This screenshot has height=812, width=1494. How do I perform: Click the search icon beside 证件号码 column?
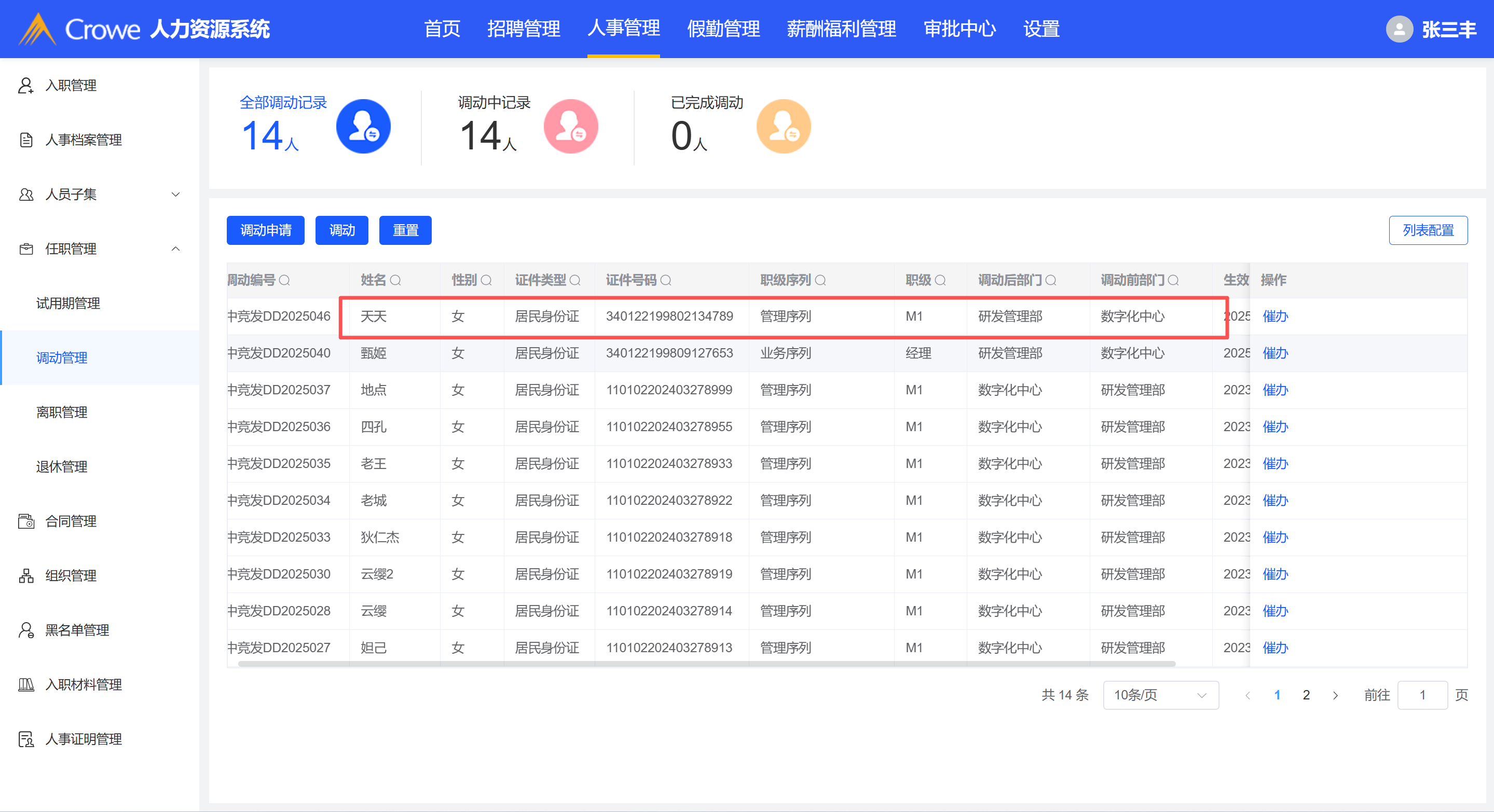click(666, 281)
